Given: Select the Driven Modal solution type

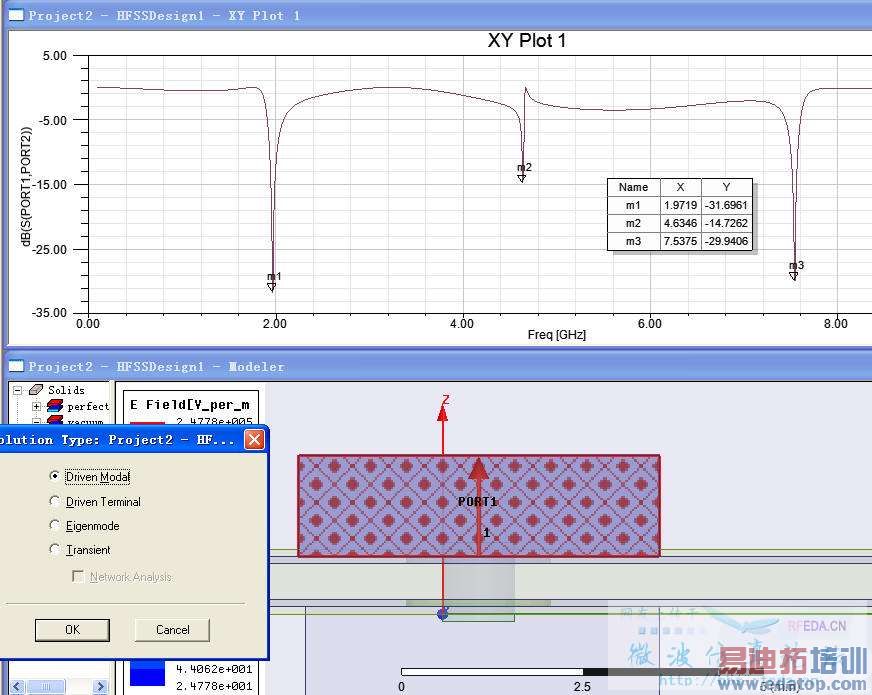Looking at the screenshot, I should (54, 476).
